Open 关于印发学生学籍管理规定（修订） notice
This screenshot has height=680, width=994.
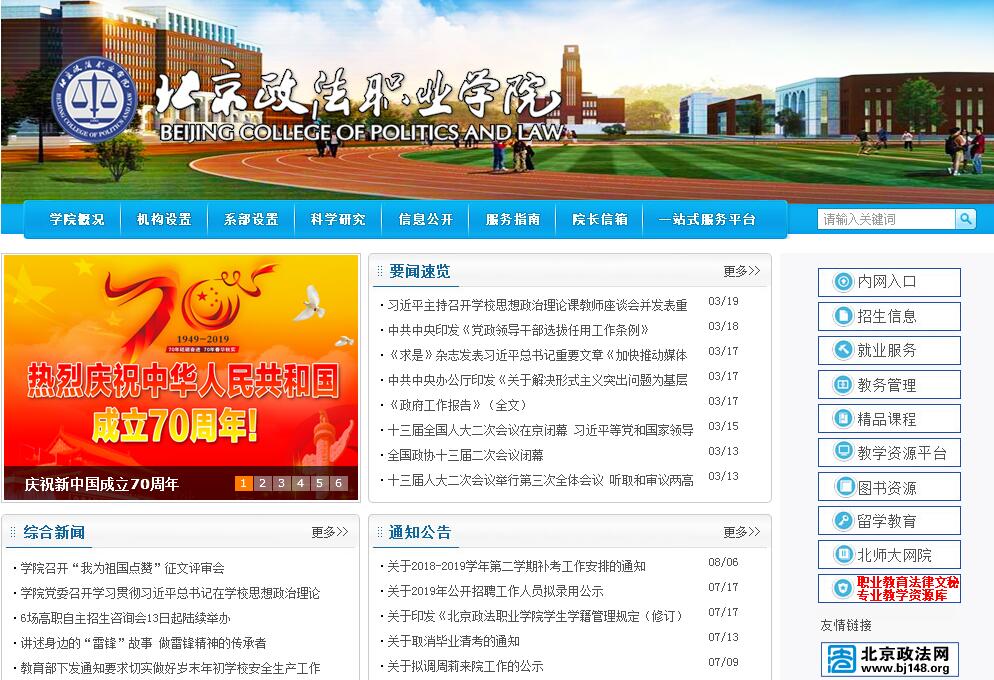[x=534, y=616]
